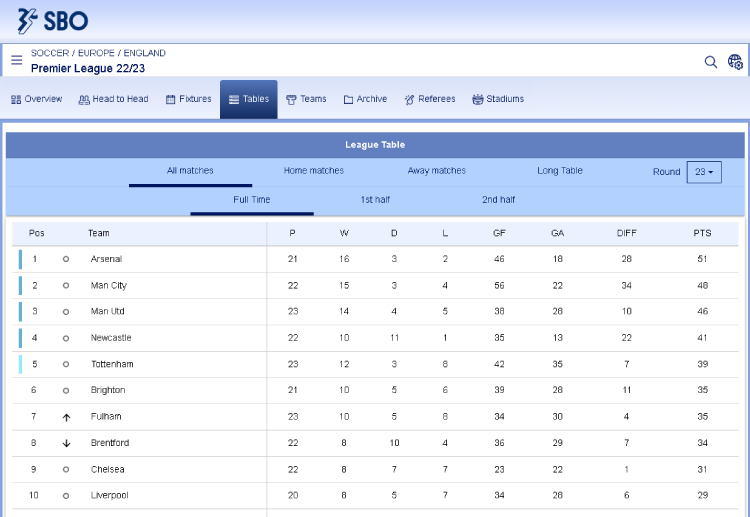This screenshot has width=750, height=517.
Task: Switch to Long Table view
Action: click(559, 171)
